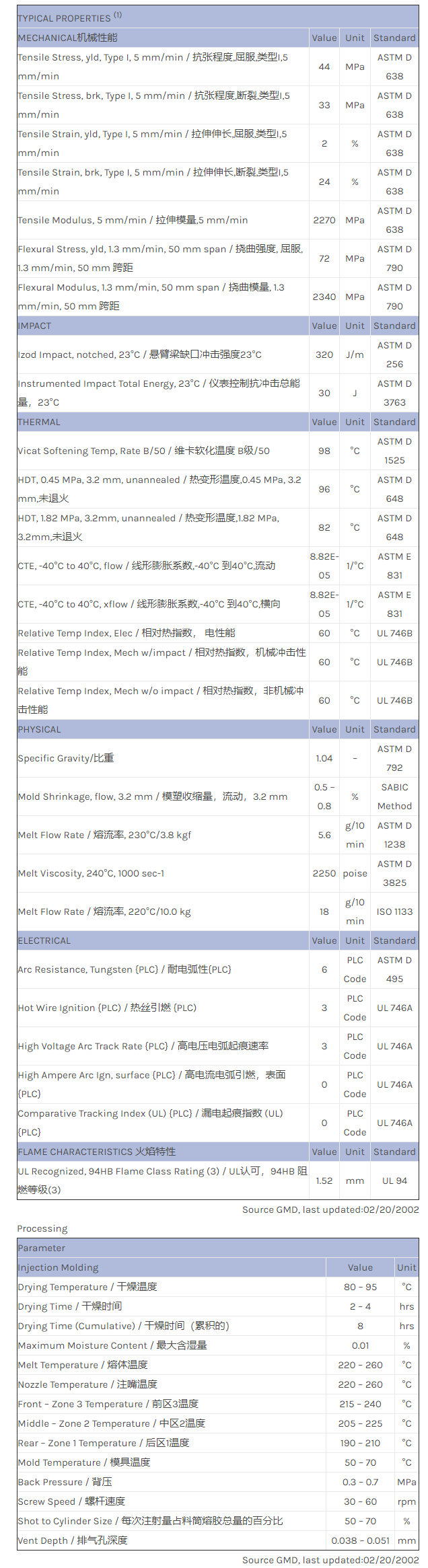The height and width of the screenshot is (1568, 428).
Task: Click the Izod Impact notched row label
Action: (139, 355)
